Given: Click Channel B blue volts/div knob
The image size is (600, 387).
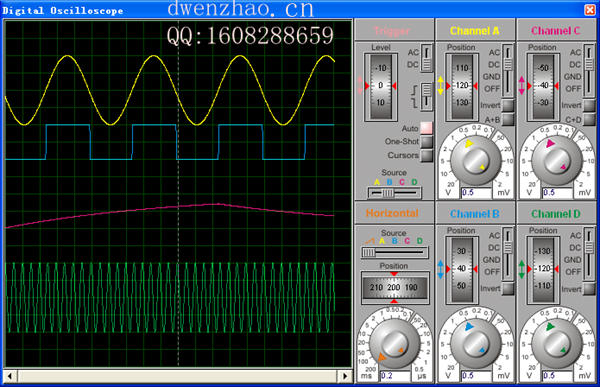Looking at the screenshot, I should 475,344.
